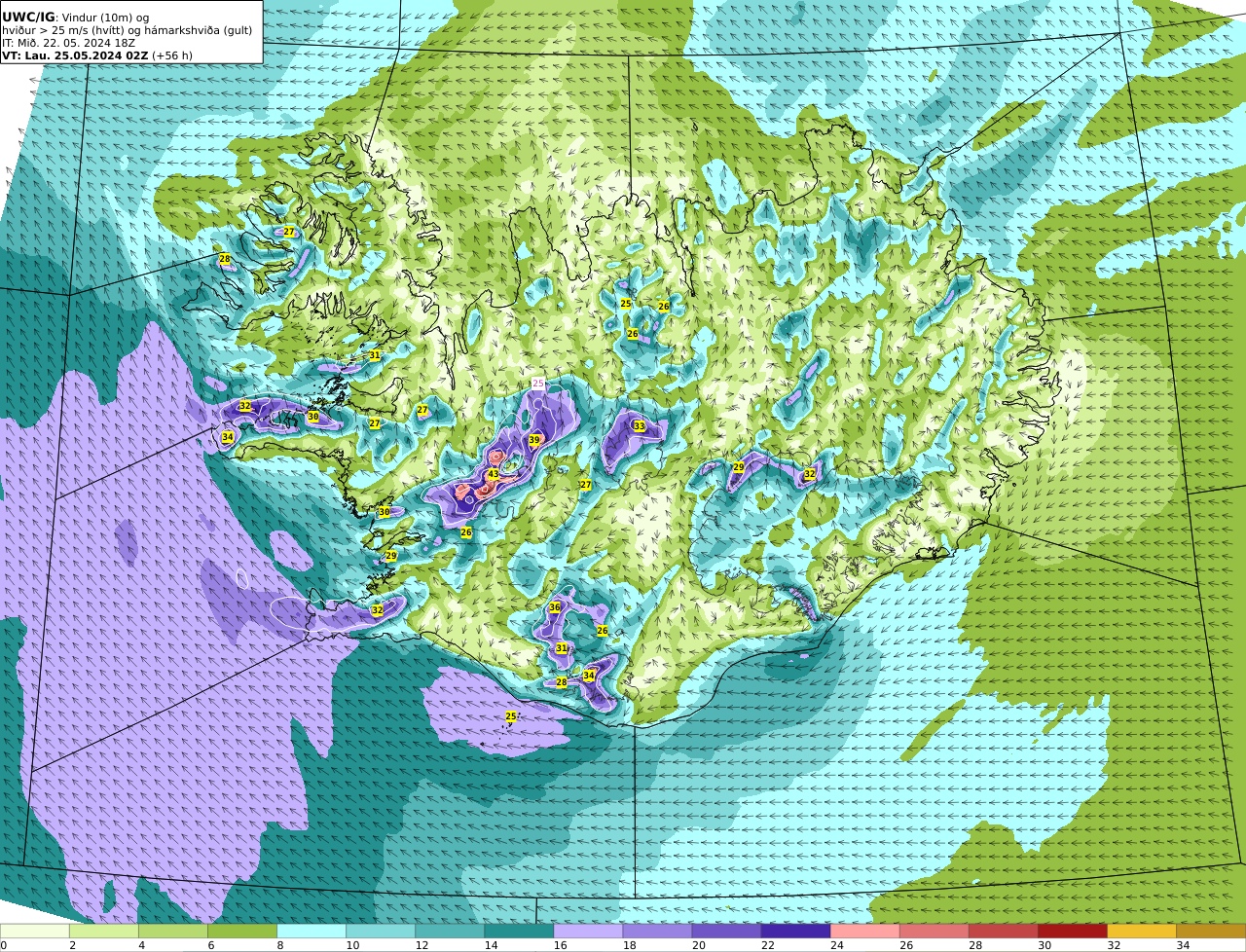Viewport: 1246px width, 952px height.
Task: Click the legend scale's 34 tick label
Action: point(1183,945)
